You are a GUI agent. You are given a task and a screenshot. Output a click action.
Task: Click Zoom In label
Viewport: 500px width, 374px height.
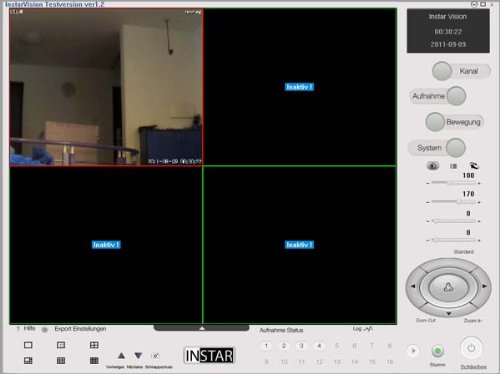coord(473,321)
